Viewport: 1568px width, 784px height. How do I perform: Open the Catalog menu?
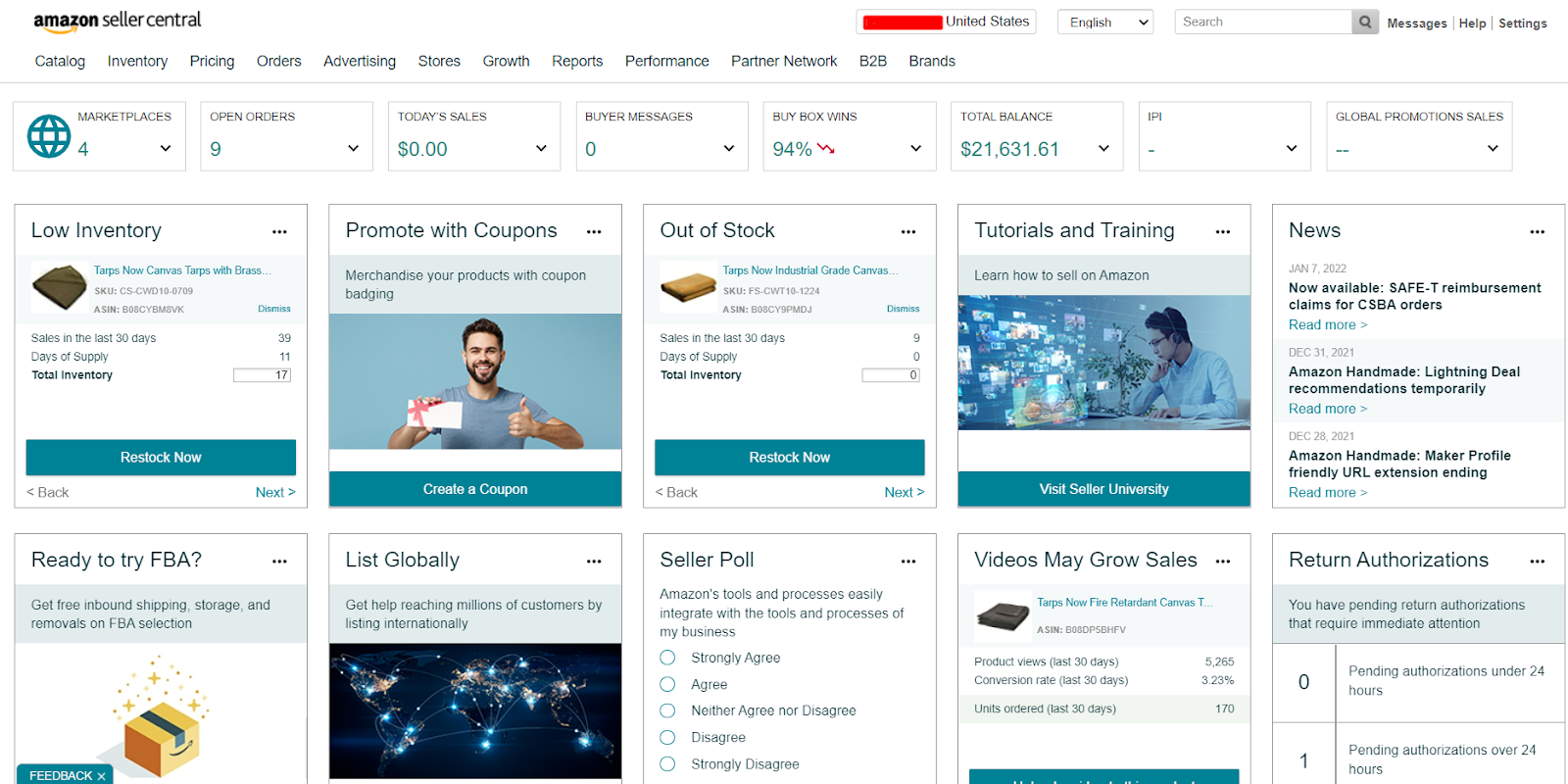tap(60, 61)
